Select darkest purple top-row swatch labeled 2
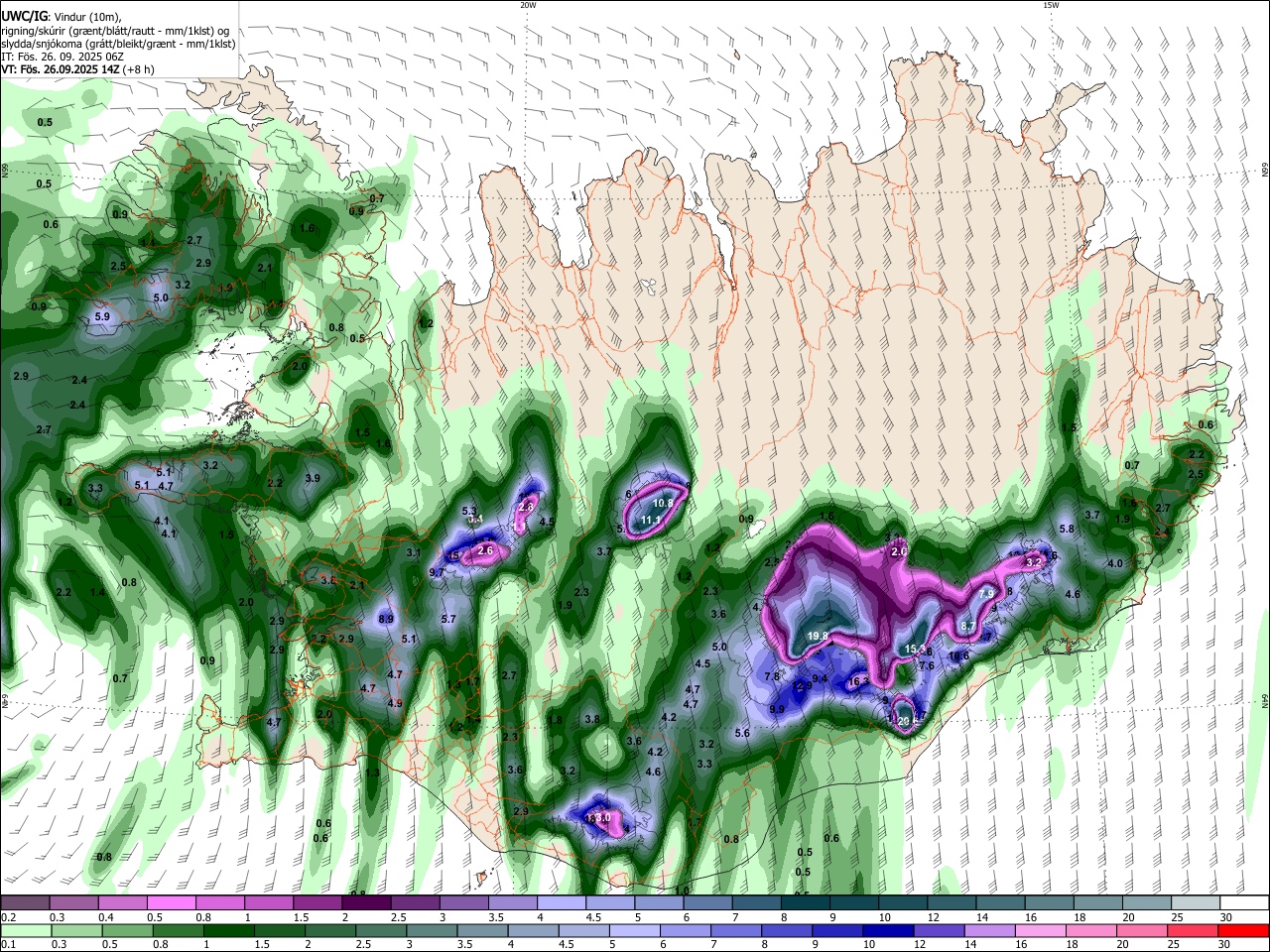 point(365,902)
